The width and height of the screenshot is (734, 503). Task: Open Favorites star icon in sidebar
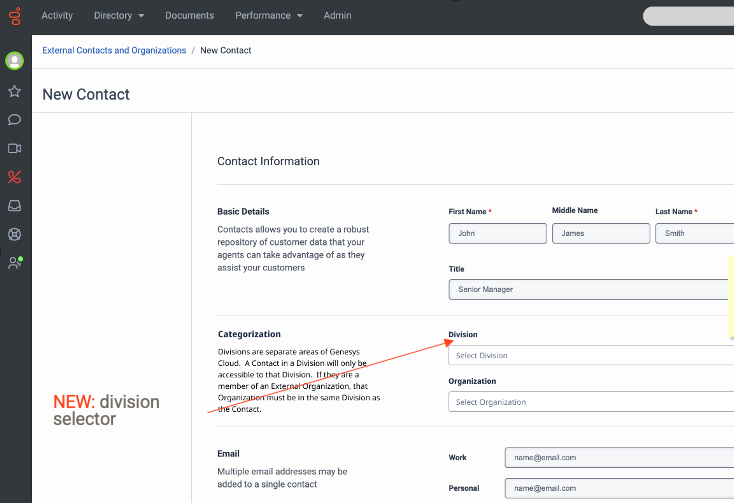click(x=15, y=91)
